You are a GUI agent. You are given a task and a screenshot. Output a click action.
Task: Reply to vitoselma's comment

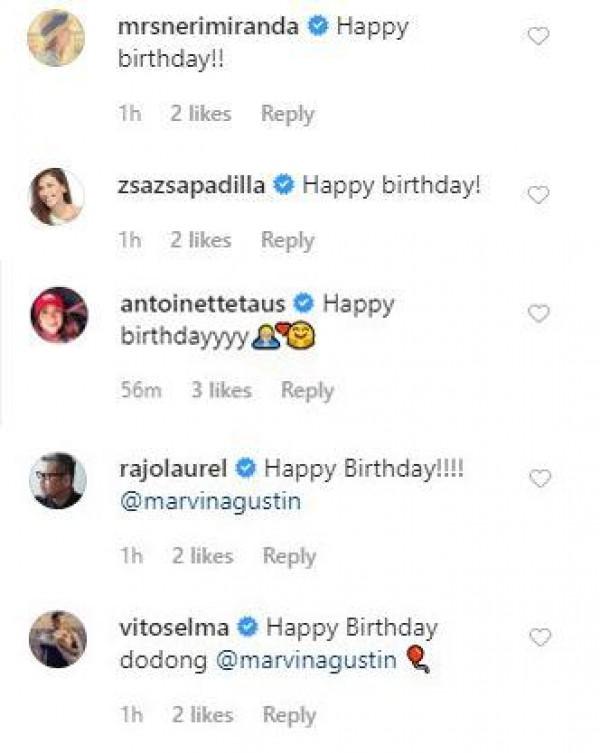289,715
